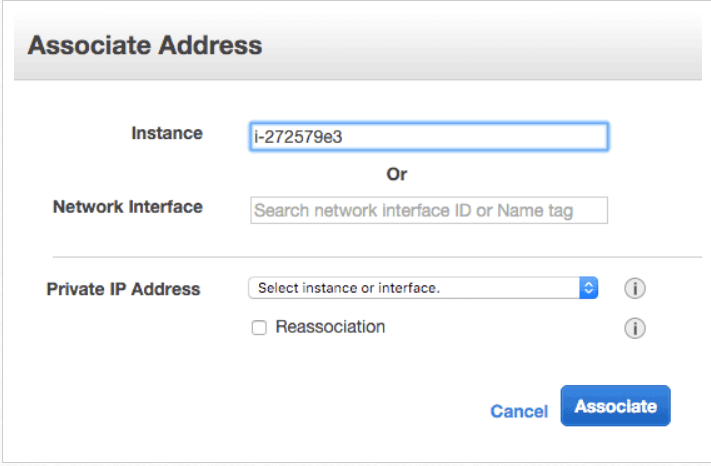Click the Network Interface label
Screen dimensions: 711x466
tap(128, 207)
